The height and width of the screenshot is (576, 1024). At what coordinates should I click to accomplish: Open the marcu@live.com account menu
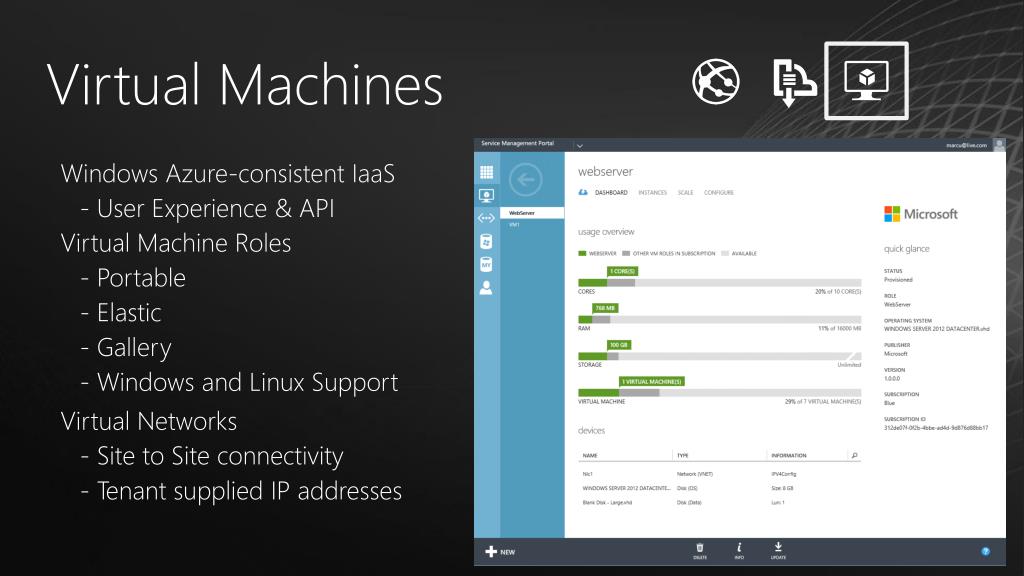coord(966,146)
